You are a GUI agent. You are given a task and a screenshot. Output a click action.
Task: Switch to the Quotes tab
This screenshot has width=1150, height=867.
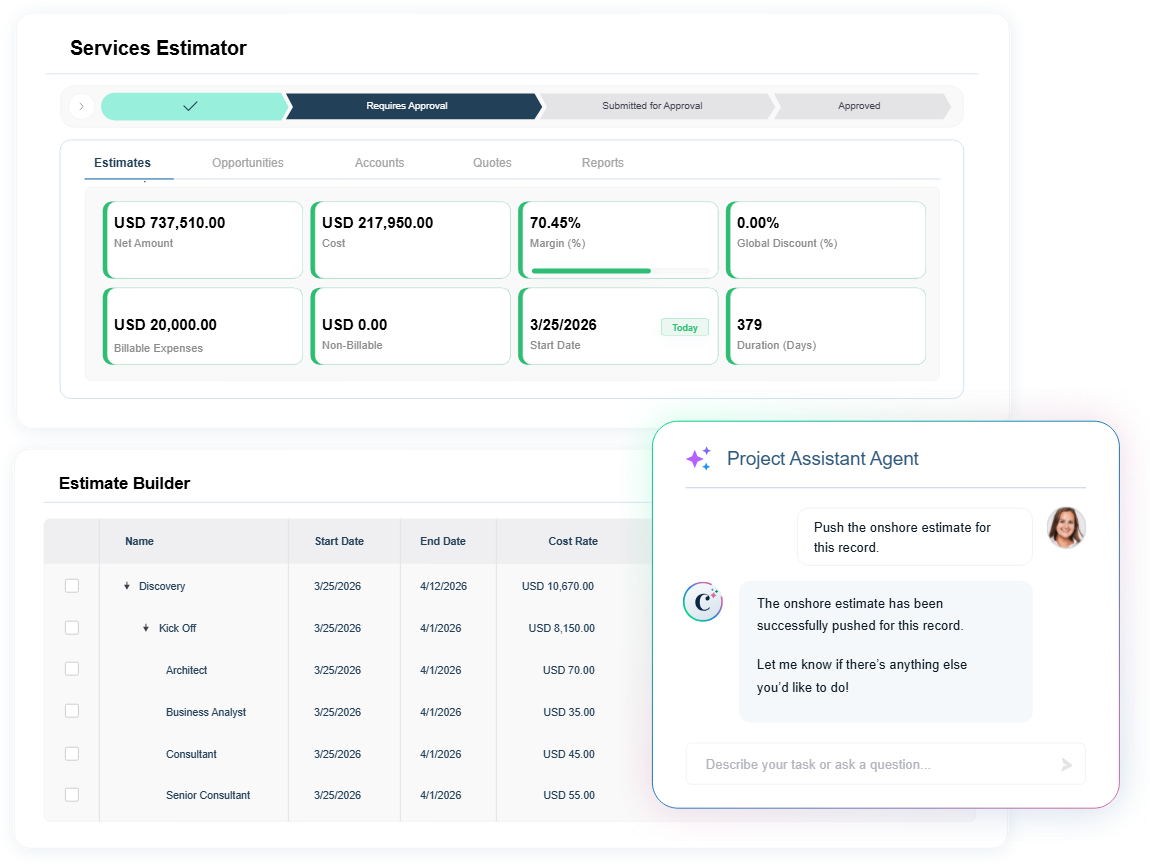pyautogui.click(x=492, y=163)
